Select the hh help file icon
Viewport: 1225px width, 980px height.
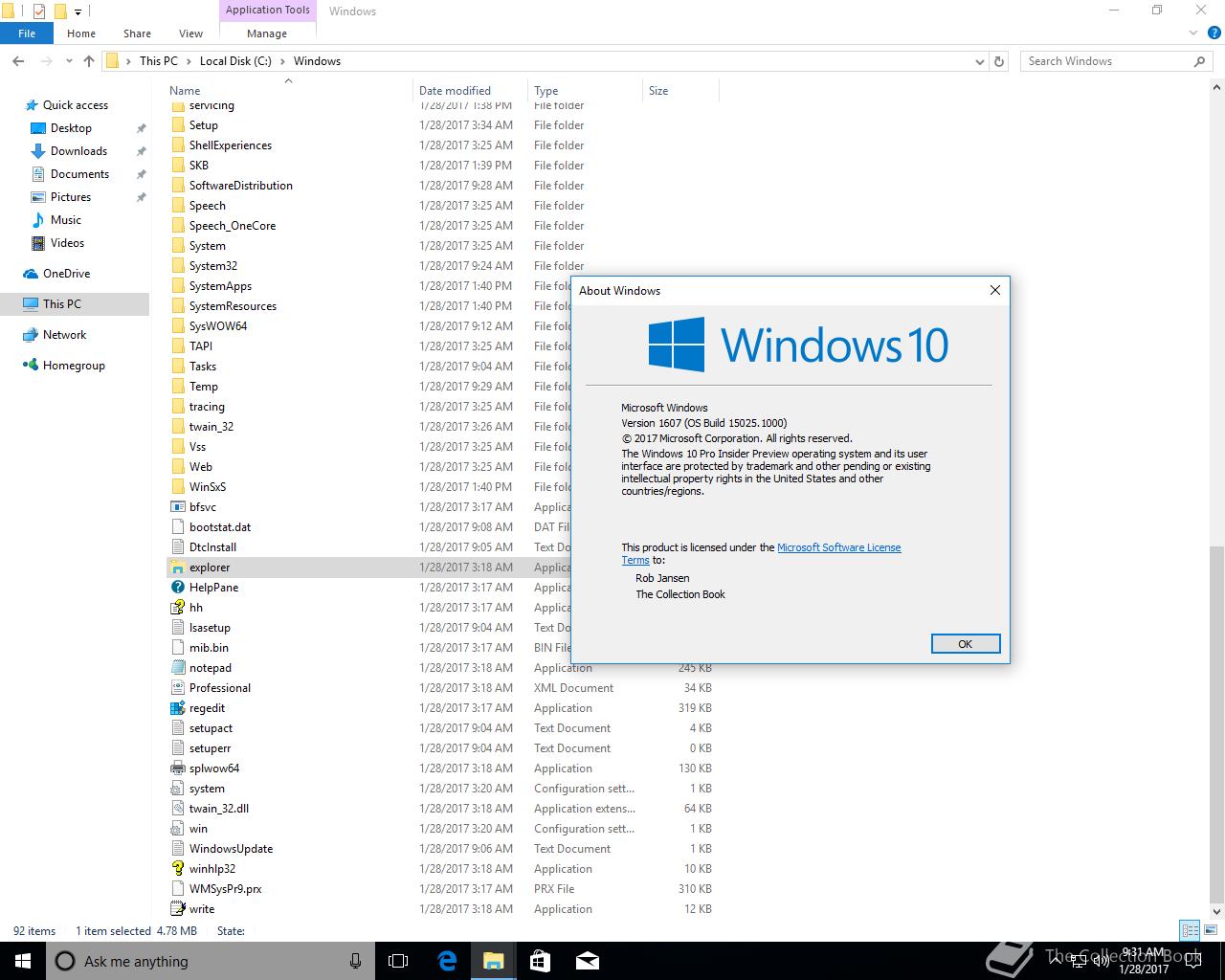(177, 608)
